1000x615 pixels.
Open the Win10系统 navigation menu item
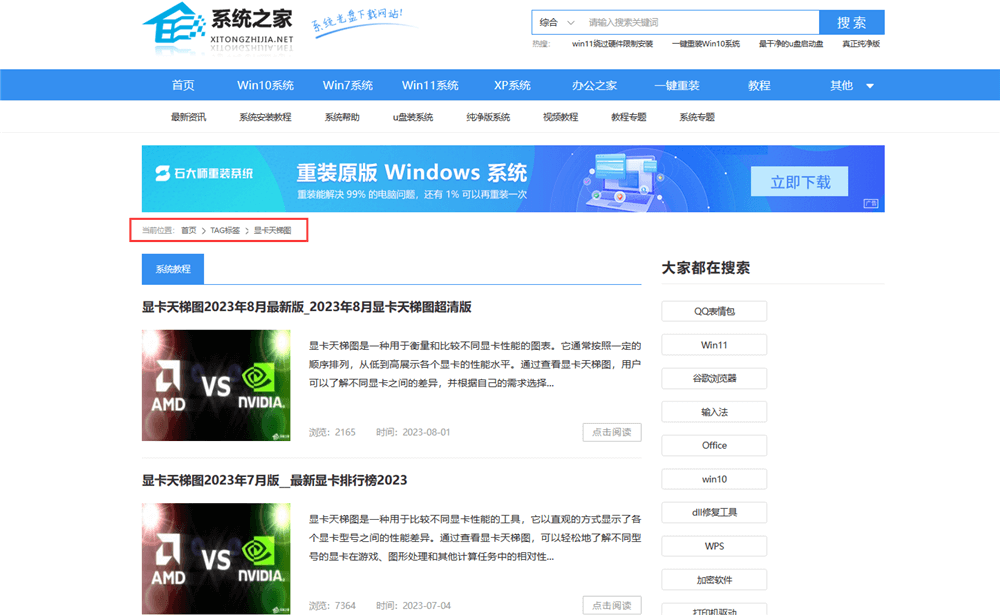pyautogui.click(x=265, y=85)
